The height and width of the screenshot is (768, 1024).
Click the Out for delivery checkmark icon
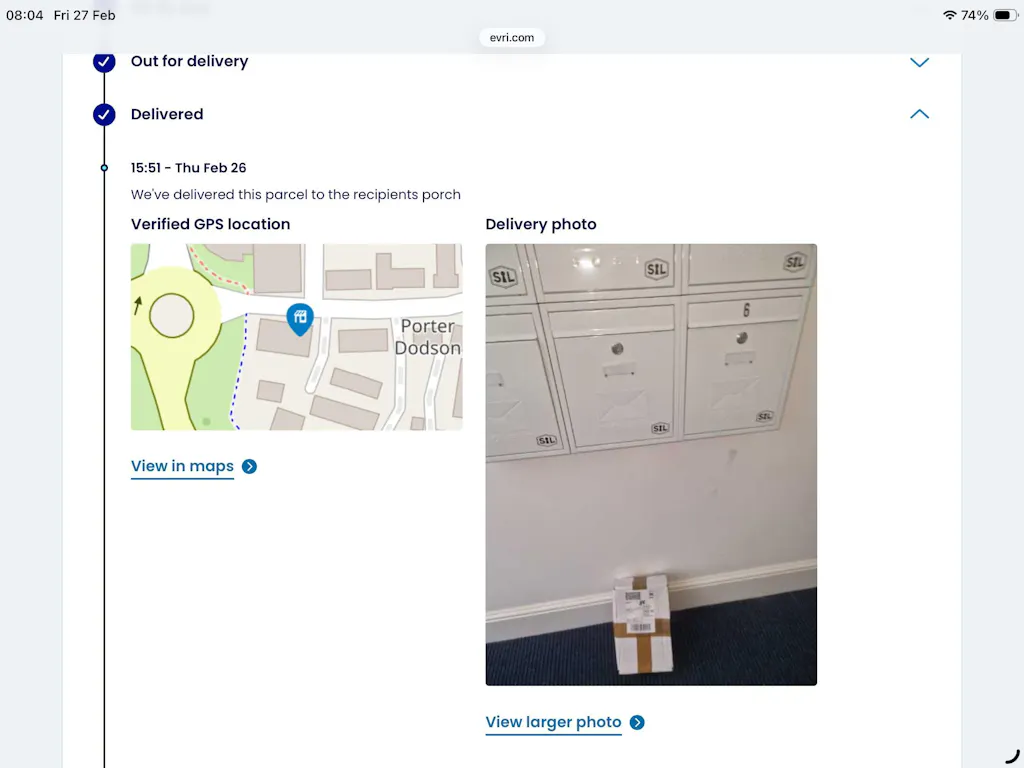[x=104, y=61]
